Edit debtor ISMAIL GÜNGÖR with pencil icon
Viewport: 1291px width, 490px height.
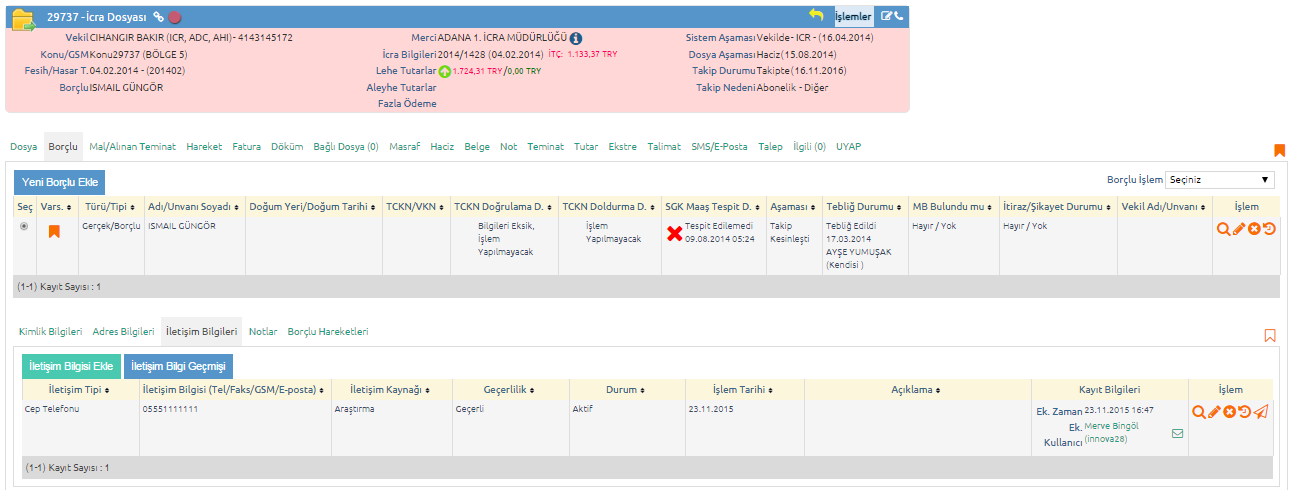click(1238, 229)
